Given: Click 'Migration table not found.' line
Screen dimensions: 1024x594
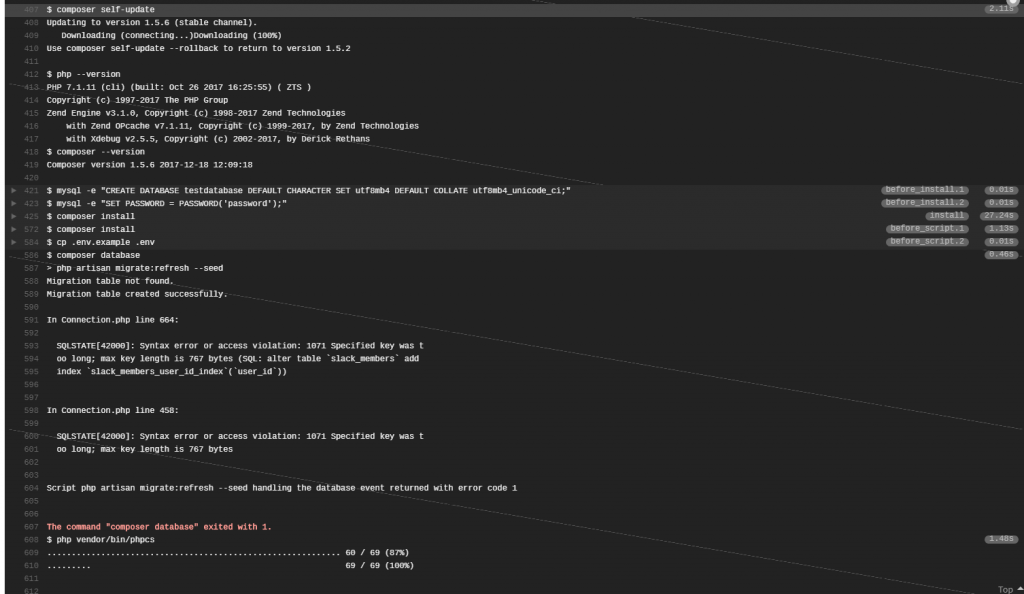Looking at the screenshot, I should click(110, 281).
